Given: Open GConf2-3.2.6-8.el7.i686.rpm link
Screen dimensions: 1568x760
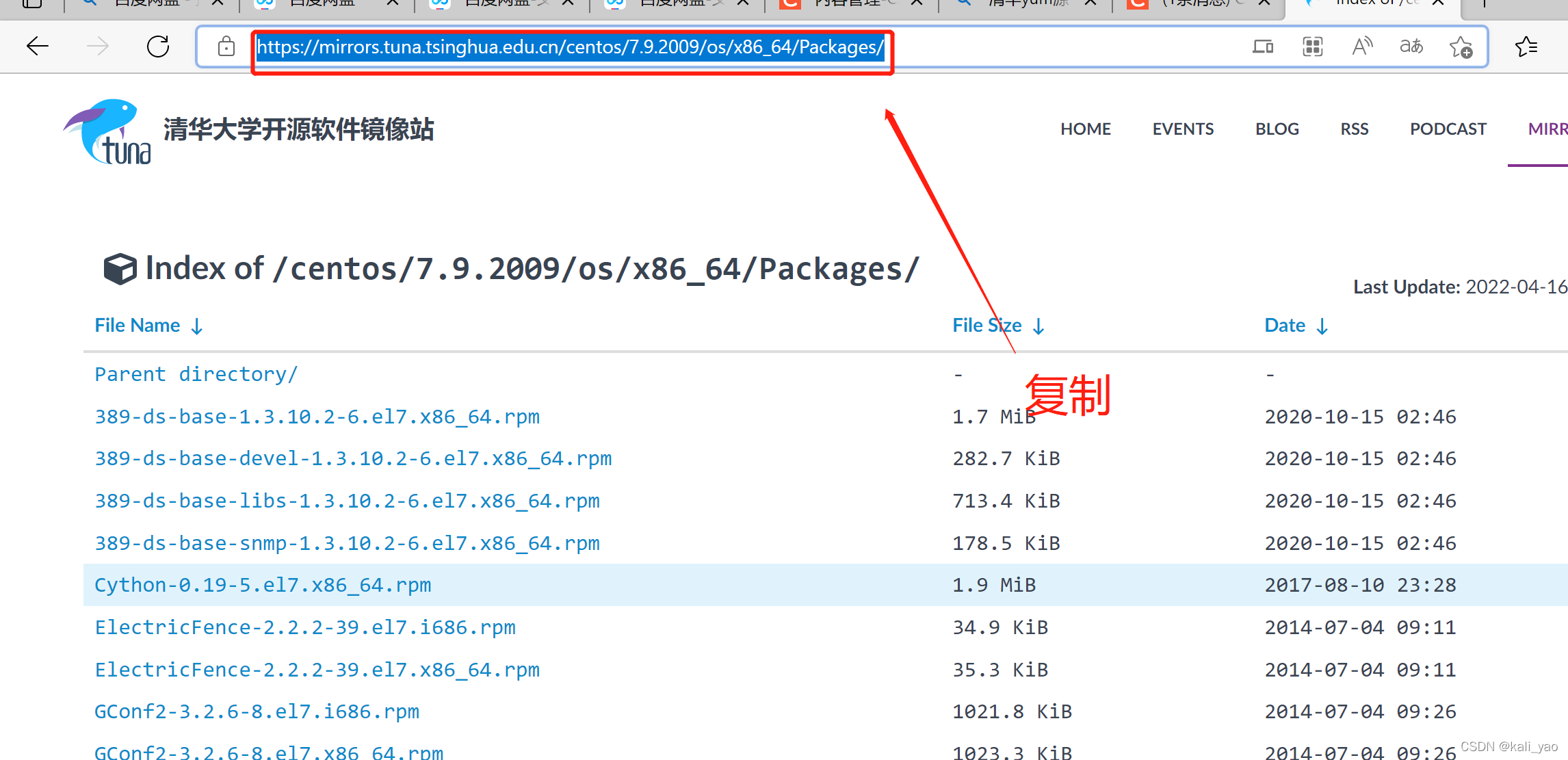Looking at the screenshot, I should pos(257,711).
